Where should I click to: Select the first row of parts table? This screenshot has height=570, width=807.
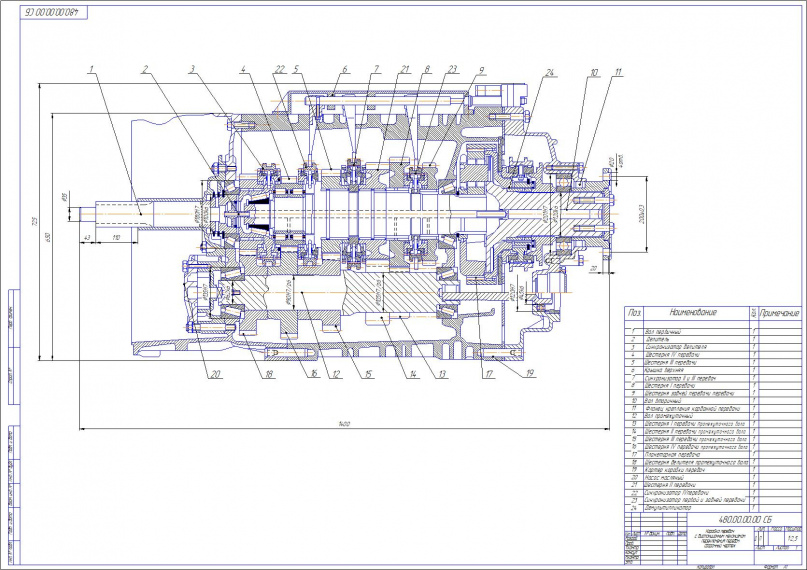(690, 330)
